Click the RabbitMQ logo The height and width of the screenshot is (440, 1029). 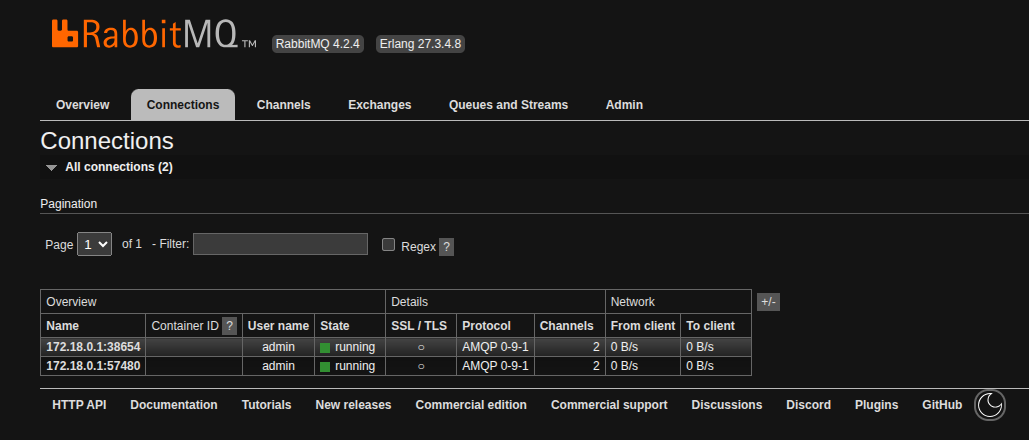pyautogui.click(x=154, y=34)
